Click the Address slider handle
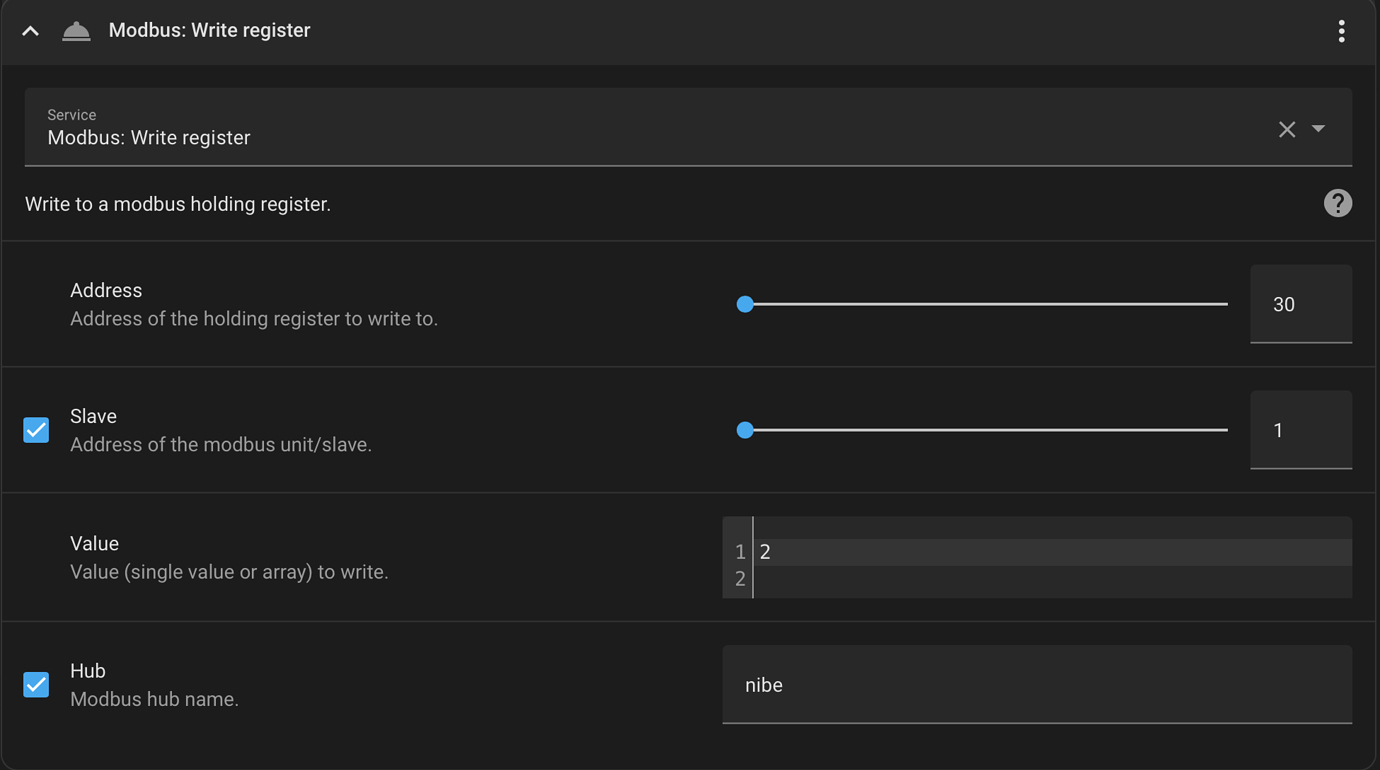Viewport: 1380px width, 770px height. click(x=745, y=304)
